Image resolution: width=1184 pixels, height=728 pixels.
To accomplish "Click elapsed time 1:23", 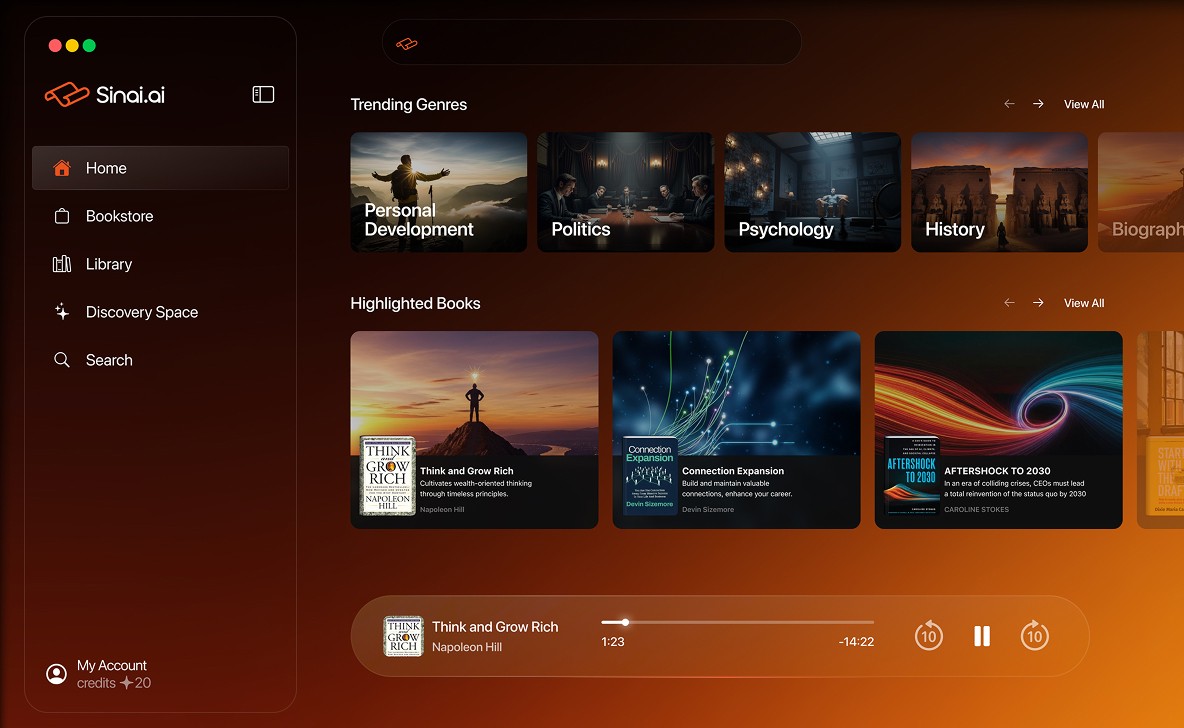I will pyautogui.click(x=612, y=642).
